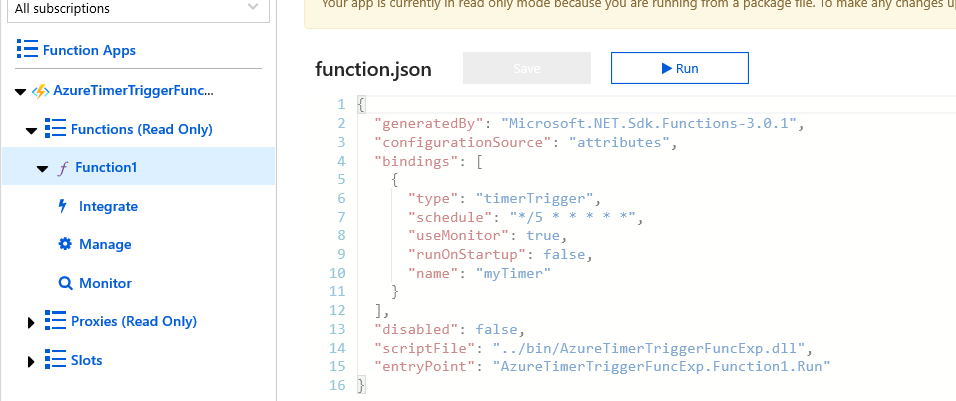Open the Manage page
Viewport: 956px width, 401px height.
(x=105, y=244)
